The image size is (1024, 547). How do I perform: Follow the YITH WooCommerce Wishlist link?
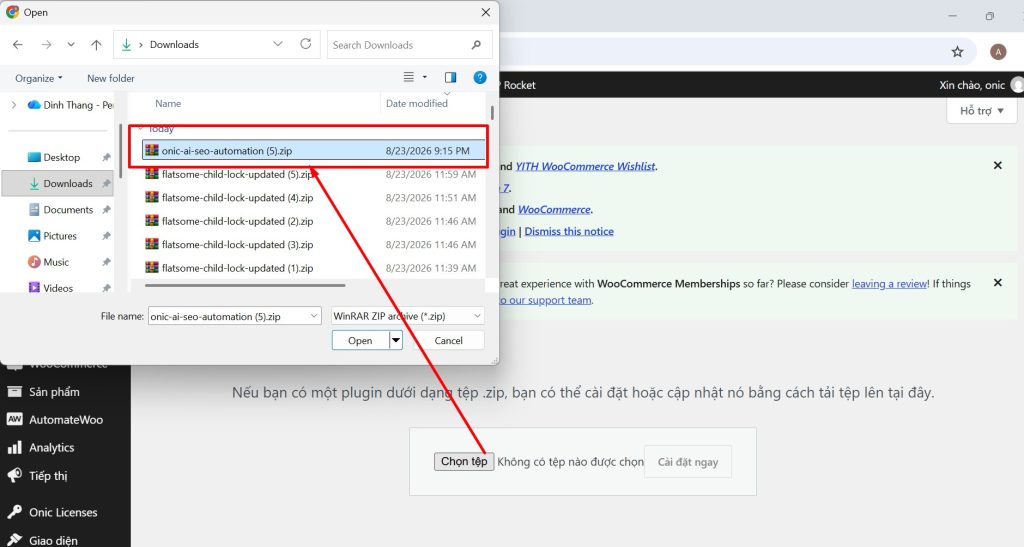(x=585, y=166)
